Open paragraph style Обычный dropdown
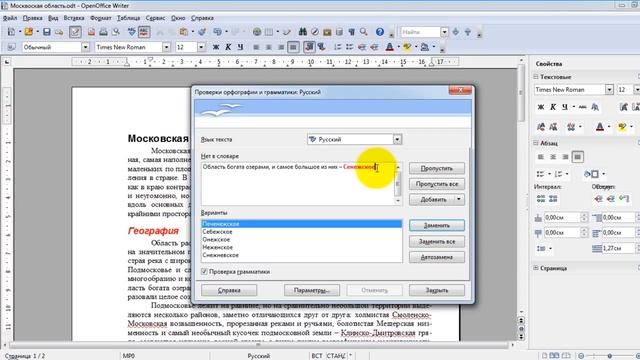This screenshot has height=360, width=640. point(85,47)
